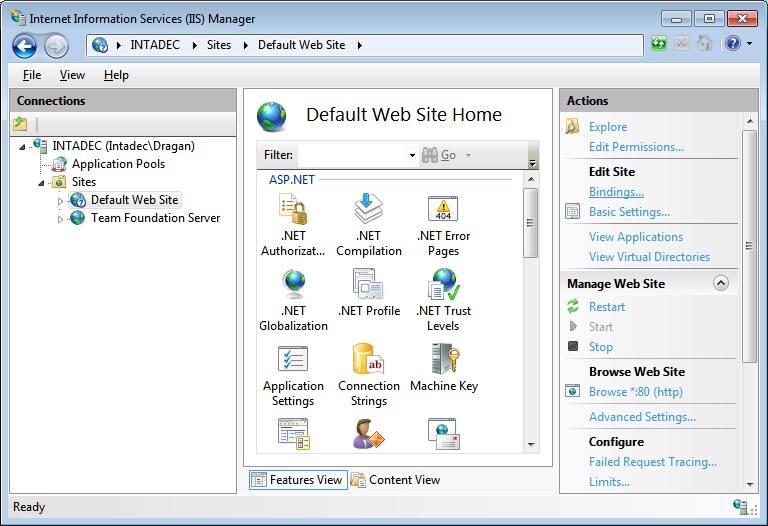Open Advanced Settings... link
768x526 pixels.
(x=642, y=417)
